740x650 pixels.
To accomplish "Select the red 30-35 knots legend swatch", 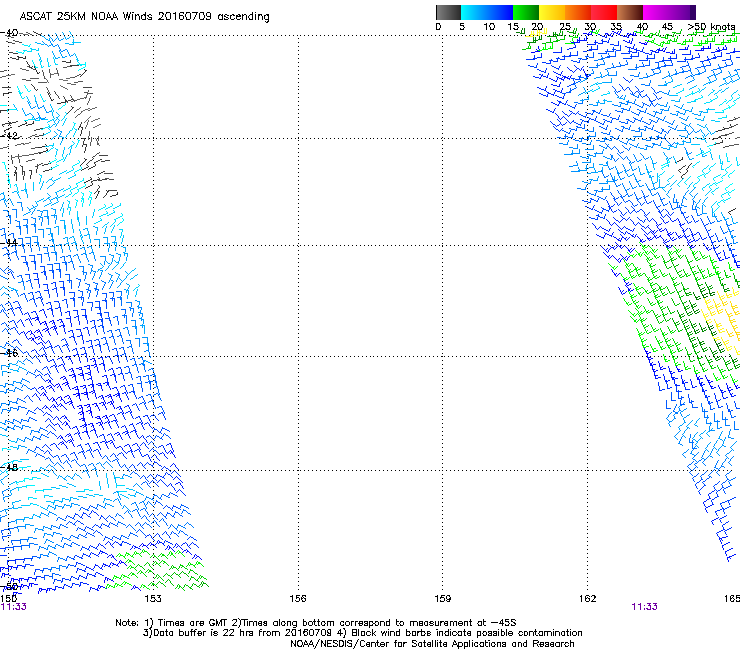I will coord(604,12).
